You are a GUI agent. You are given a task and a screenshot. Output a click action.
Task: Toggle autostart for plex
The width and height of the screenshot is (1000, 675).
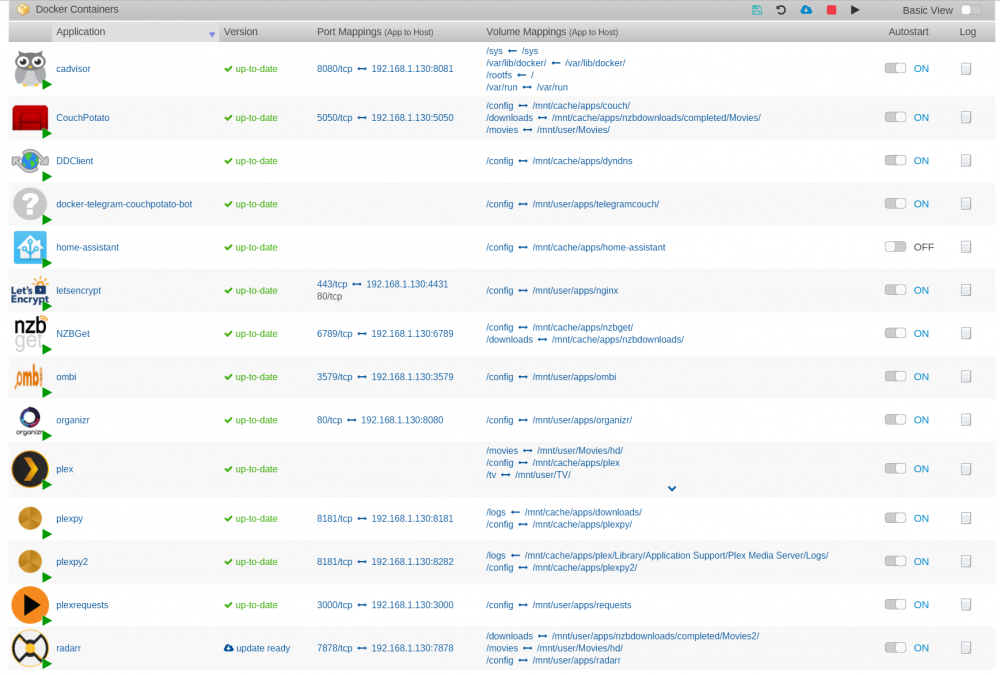895,468
